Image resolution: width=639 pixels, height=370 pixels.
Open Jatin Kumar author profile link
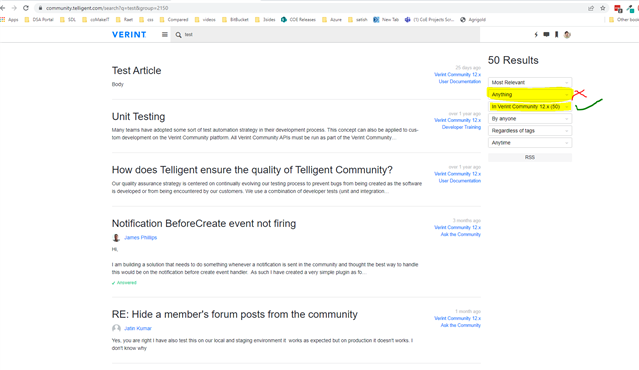pyautogui.click(x=138, y=328)
